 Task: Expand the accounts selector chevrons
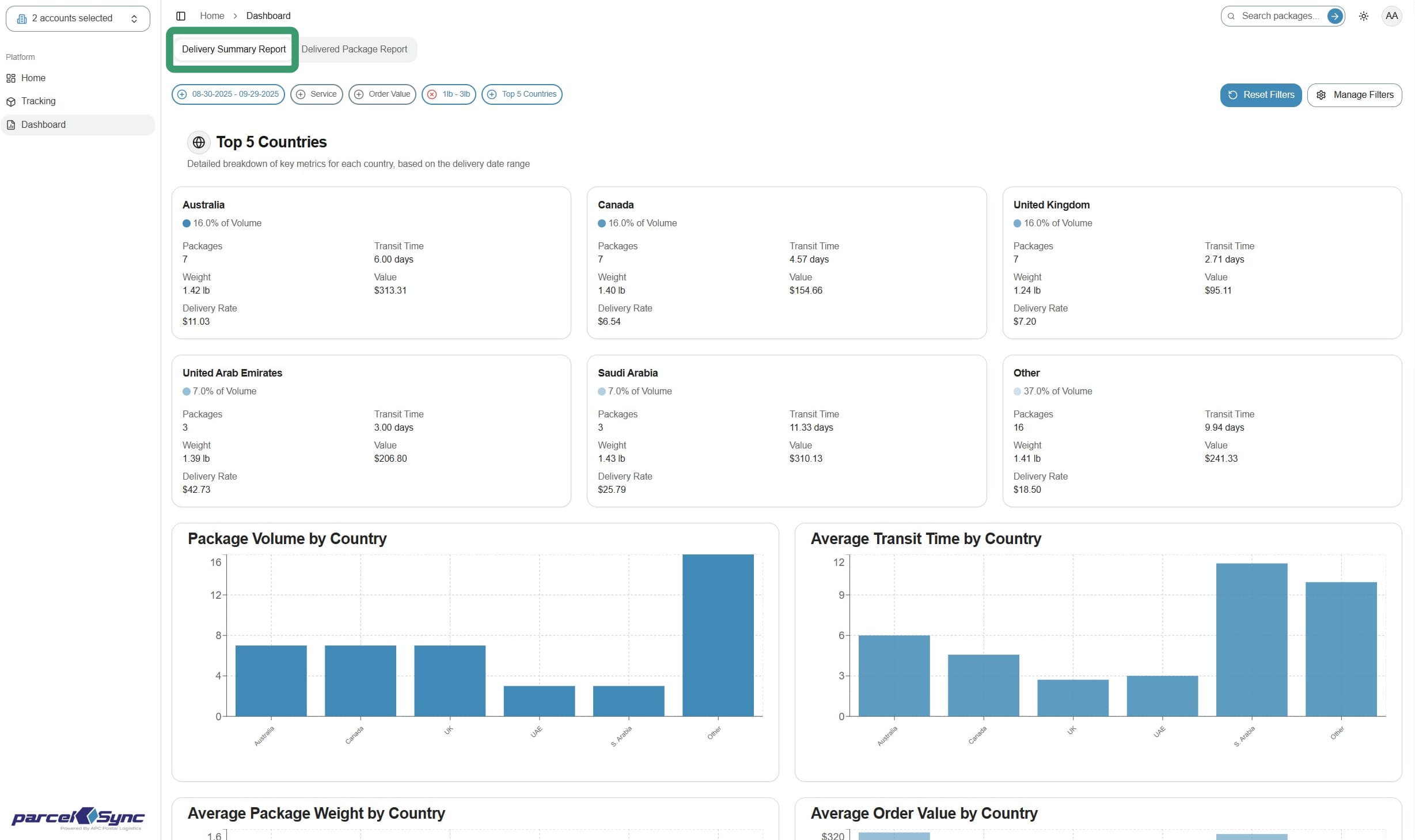pos(134,19)
